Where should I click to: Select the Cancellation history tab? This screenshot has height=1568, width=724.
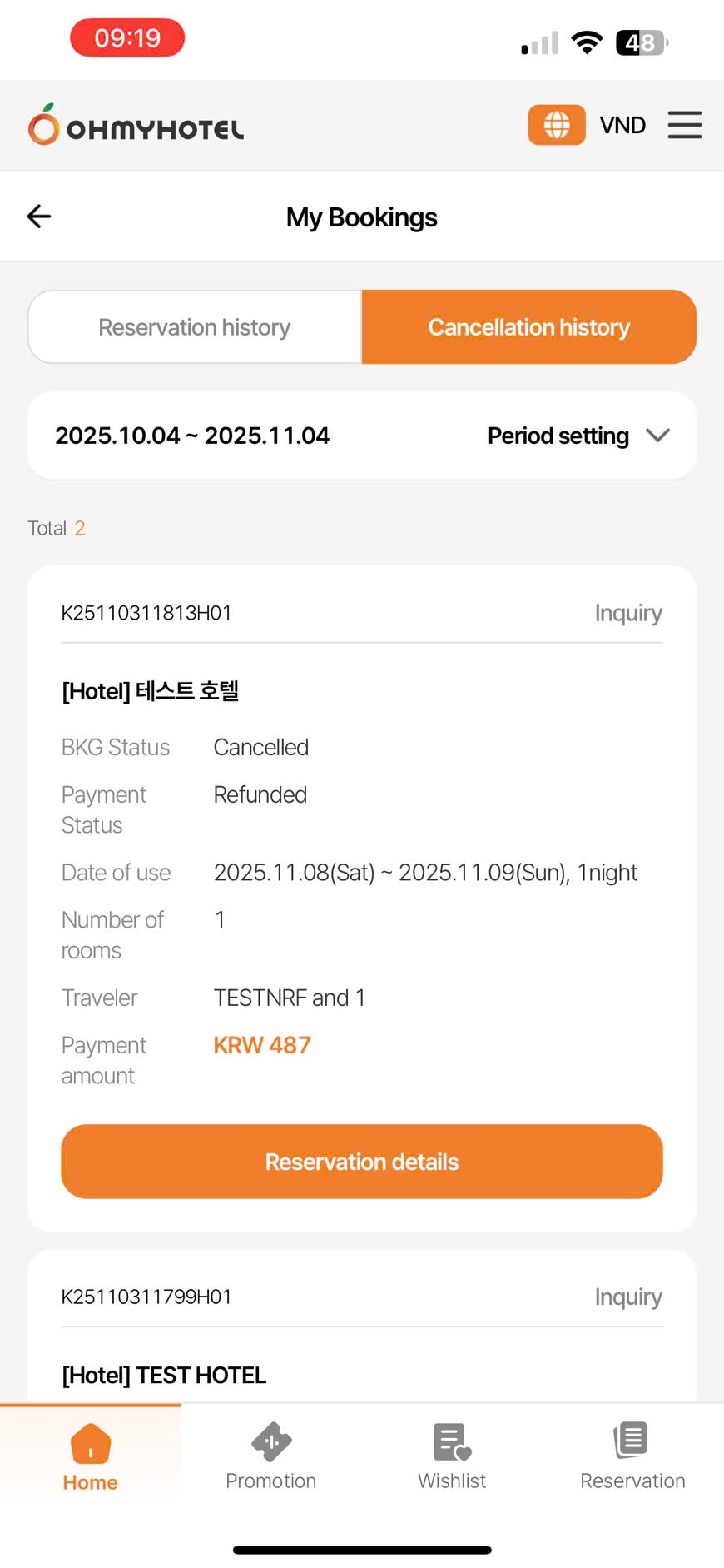(x=528, y=327)
